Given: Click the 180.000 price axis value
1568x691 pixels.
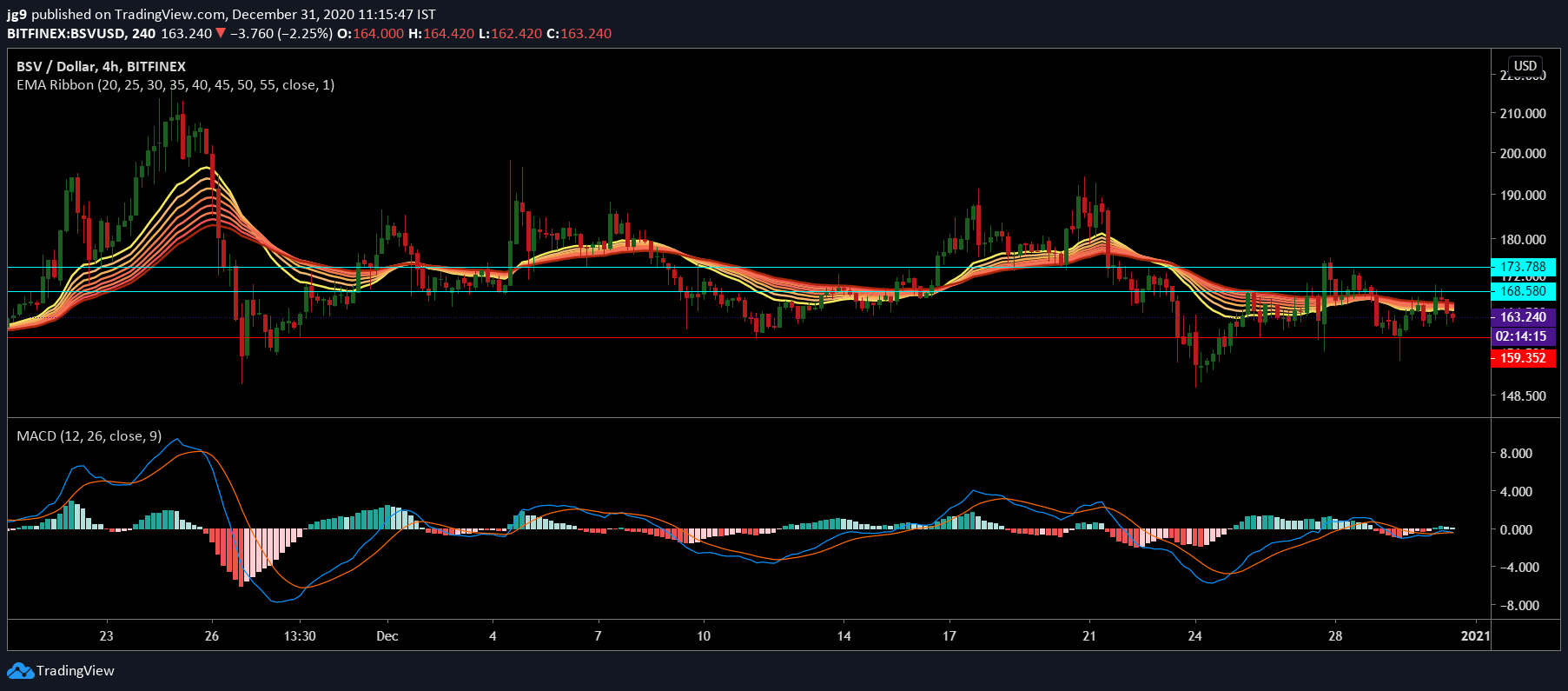Looking at the screenshot, I should pyautogui.click(x=1523, y=240).
